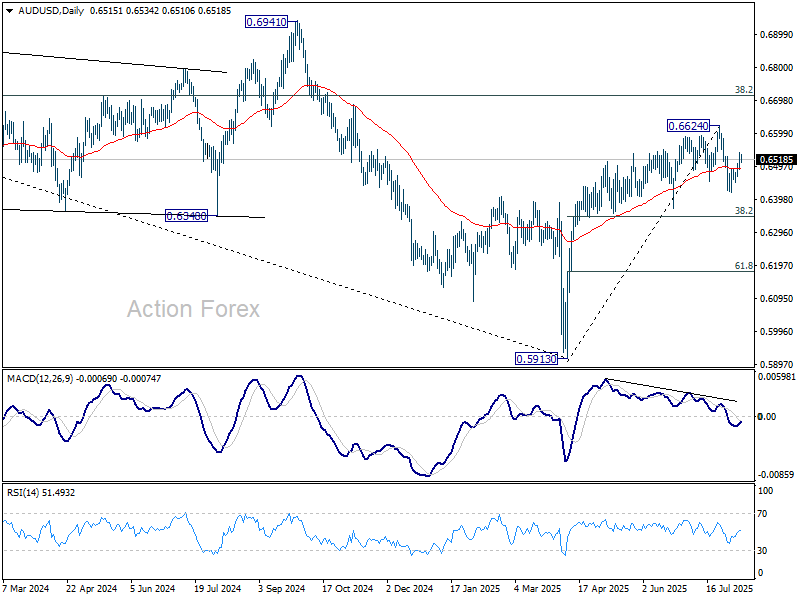Select the 61.8 Fibonacci retracement label
Image resolution: width=800 pixels, height=600 pixels.
coord(743,266)
